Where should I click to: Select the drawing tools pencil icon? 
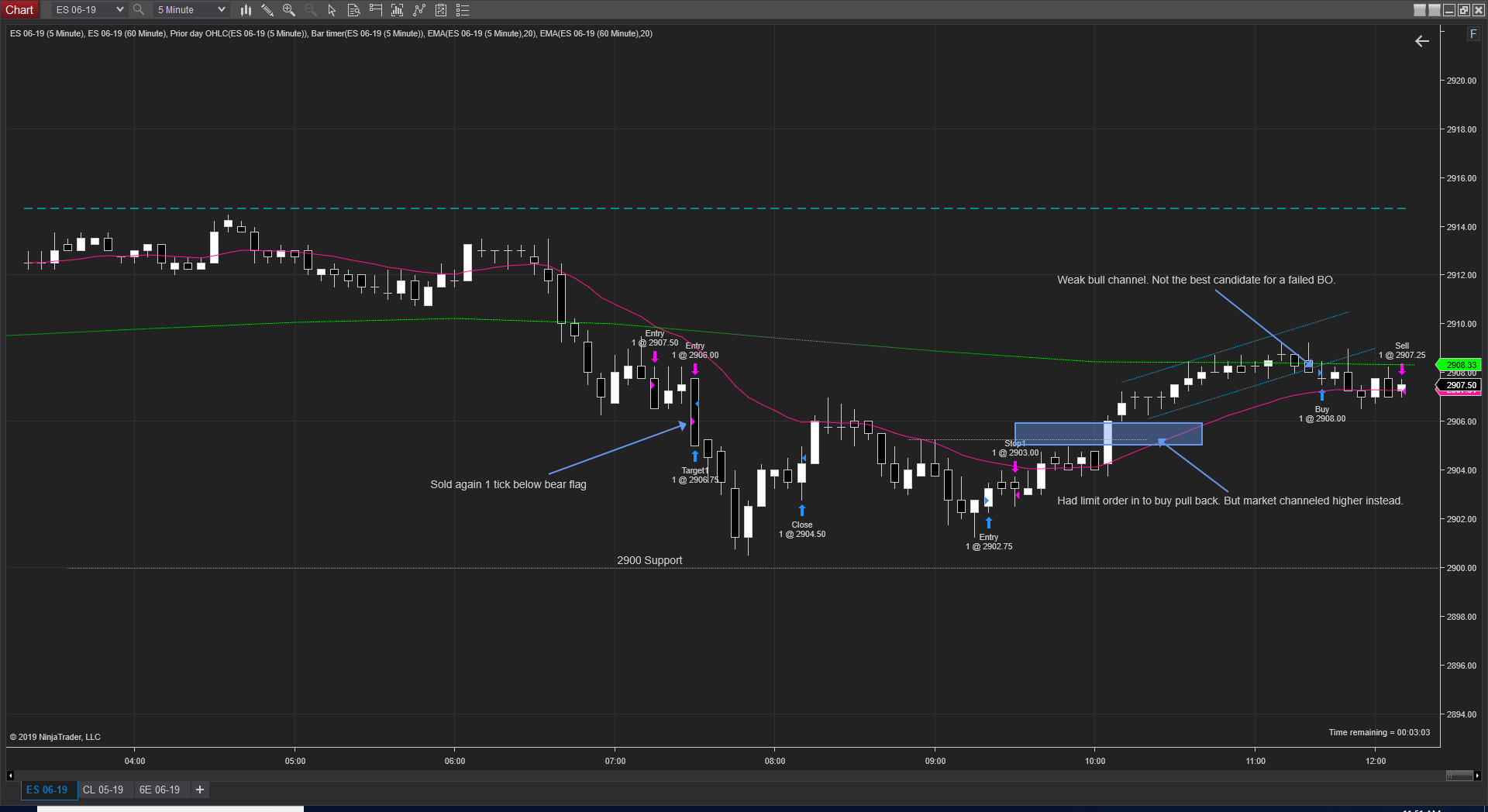(267, 10)
